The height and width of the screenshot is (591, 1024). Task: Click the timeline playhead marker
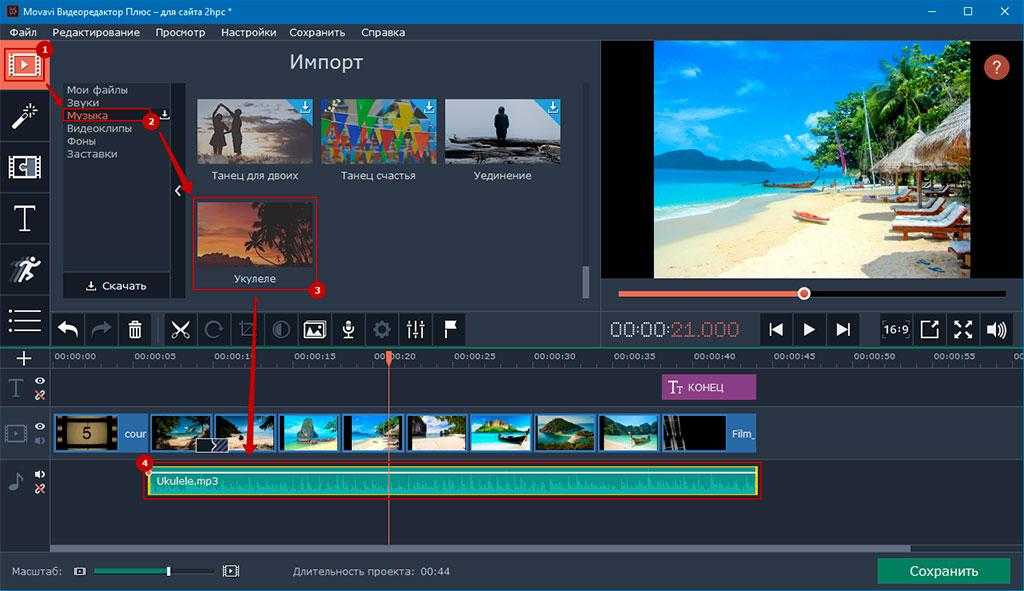tap(389, 358)
